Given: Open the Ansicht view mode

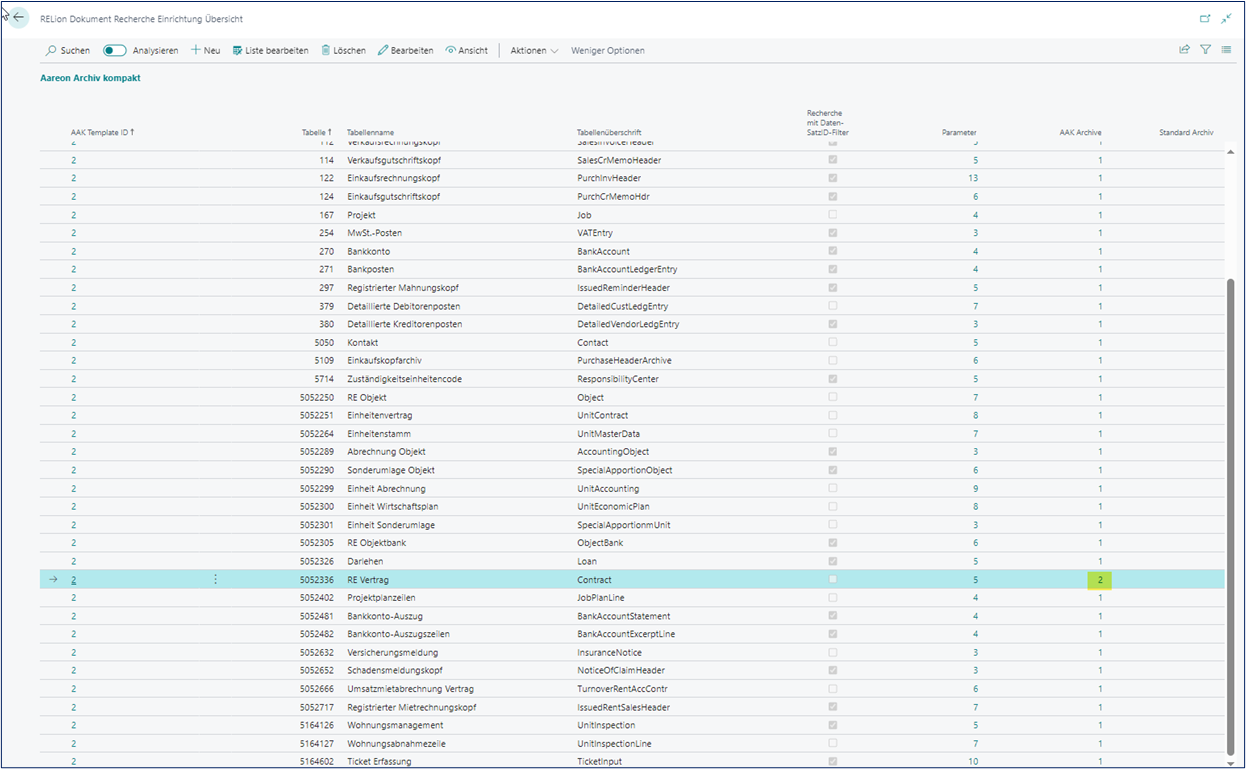Looking at the screenshot, I should (x=451, y=50).
